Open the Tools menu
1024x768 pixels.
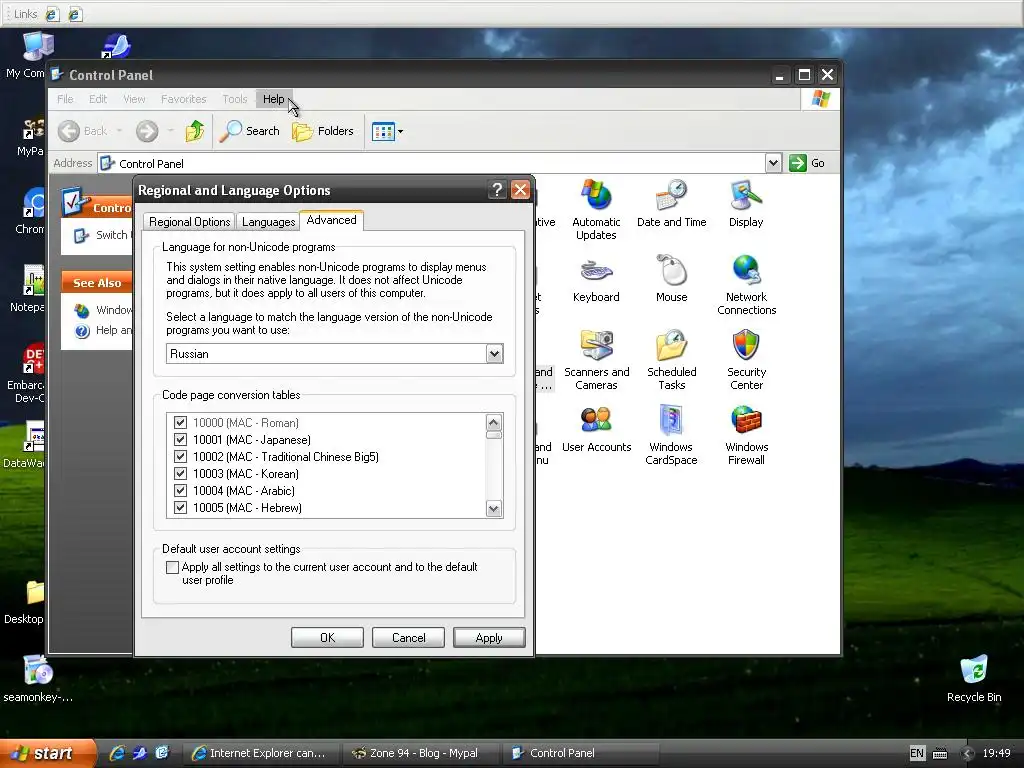click(234, 99)
